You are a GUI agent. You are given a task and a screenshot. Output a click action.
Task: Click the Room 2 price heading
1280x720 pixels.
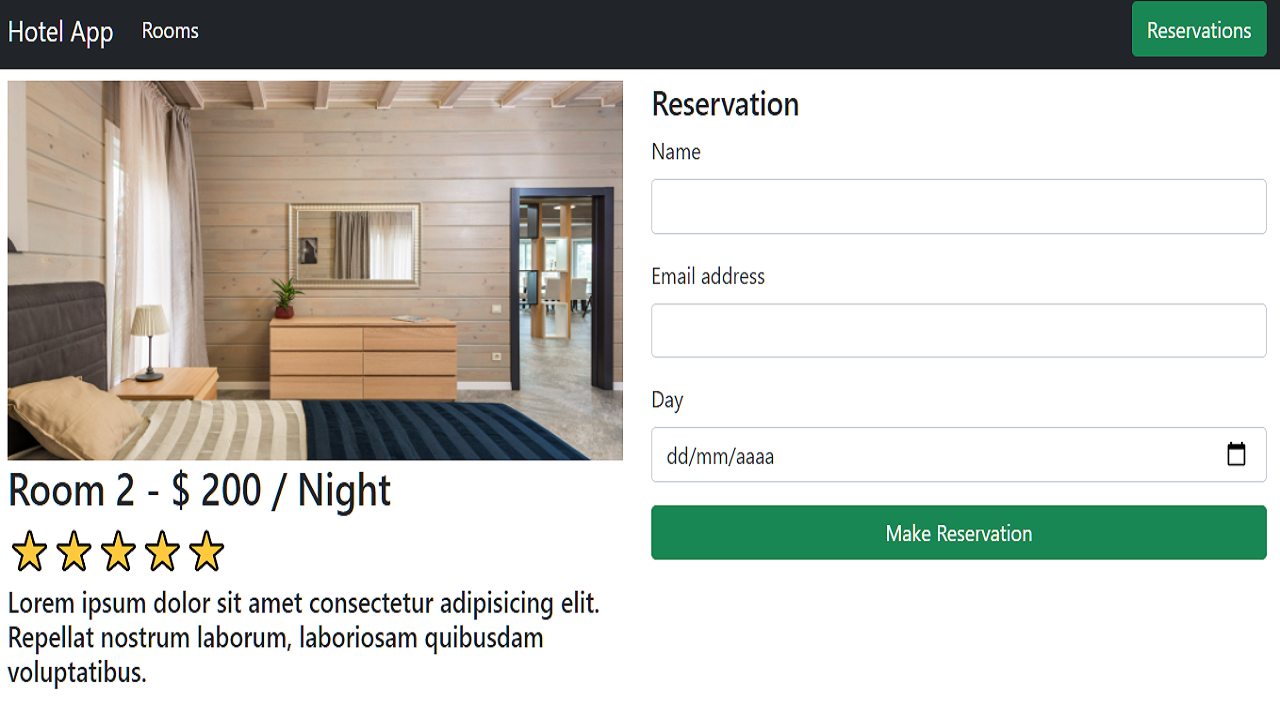(200, 491)
